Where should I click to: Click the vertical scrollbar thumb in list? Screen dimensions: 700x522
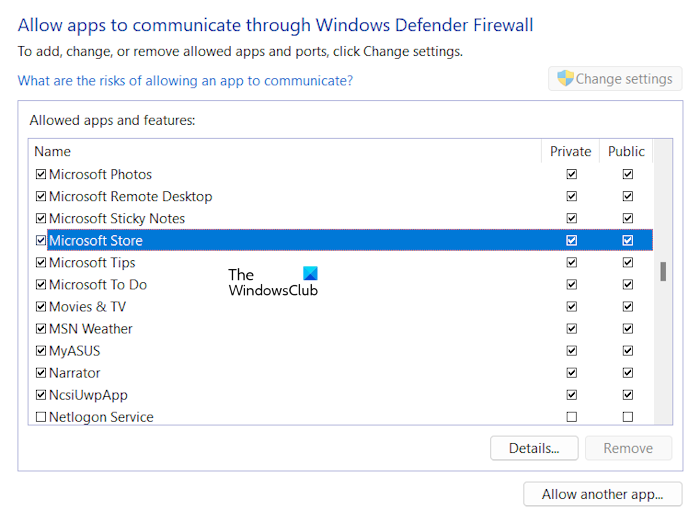click(663, 271)
